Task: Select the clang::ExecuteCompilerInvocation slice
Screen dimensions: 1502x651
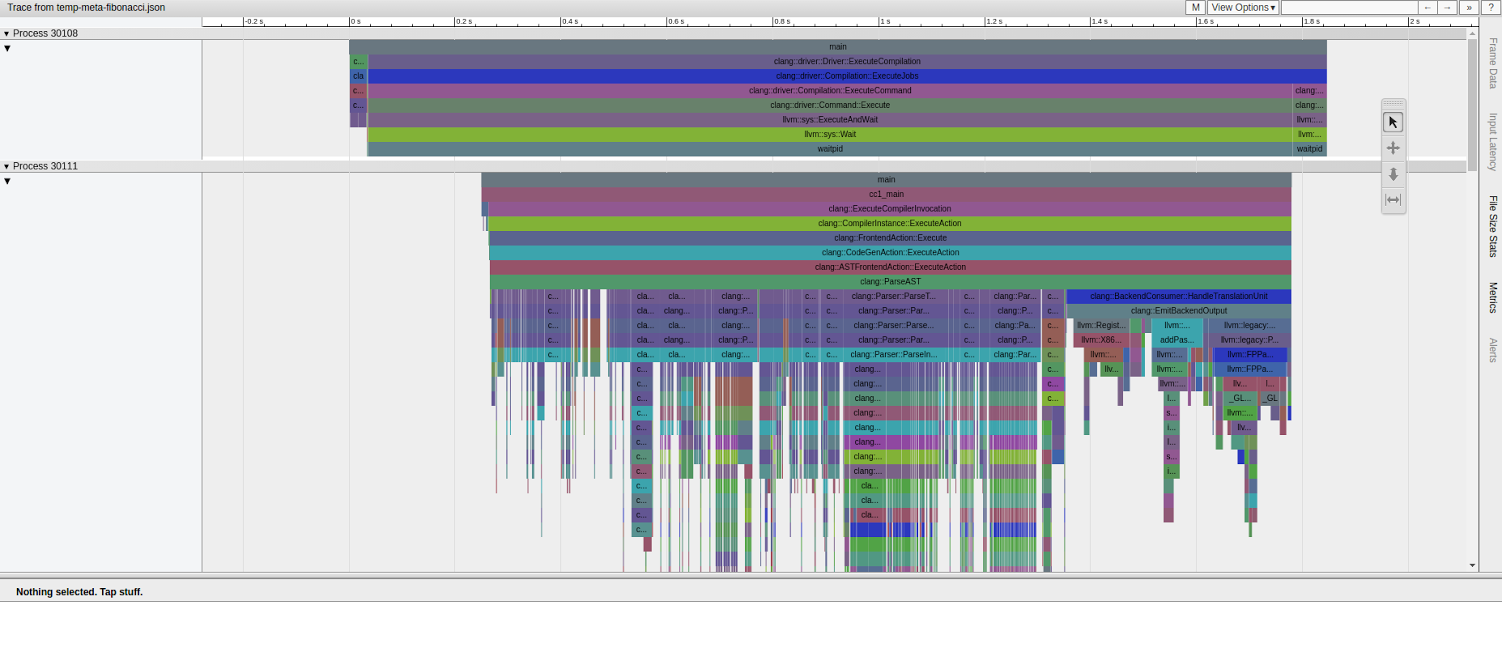Action: (x=889, y=209)
